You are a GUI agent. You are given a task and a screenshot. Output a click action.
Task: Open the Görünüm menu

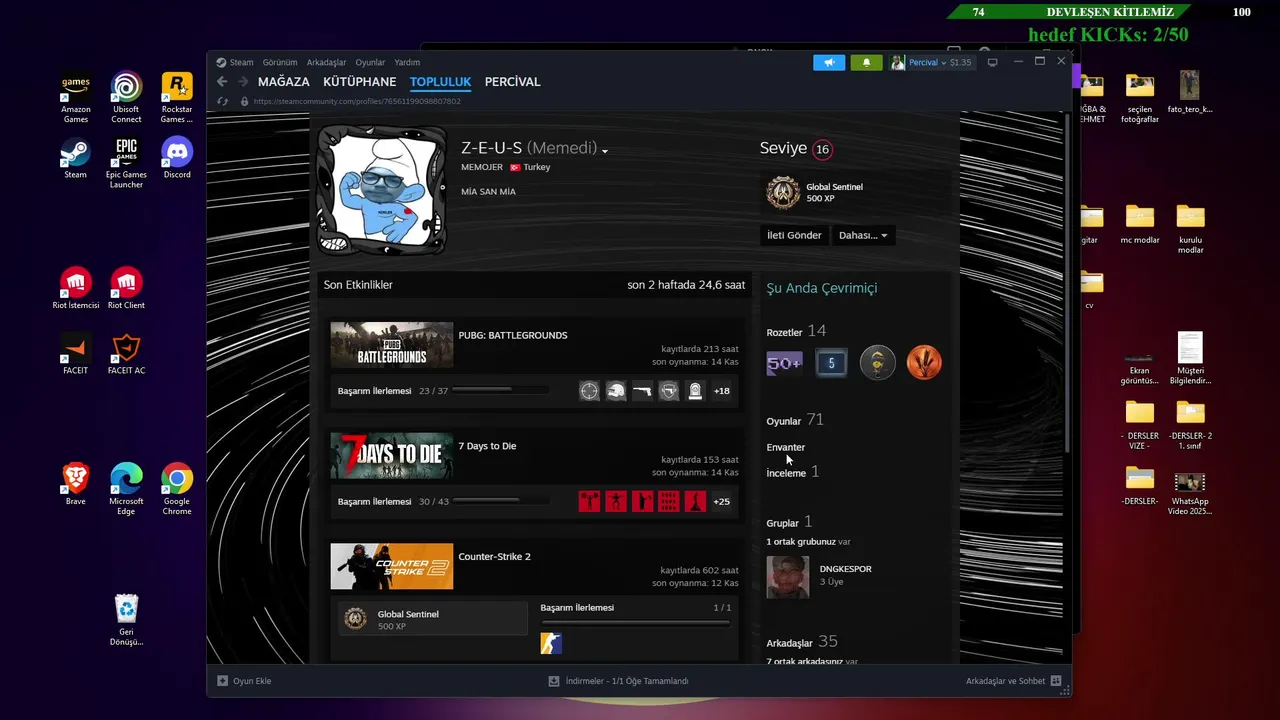tap(280, 62)
